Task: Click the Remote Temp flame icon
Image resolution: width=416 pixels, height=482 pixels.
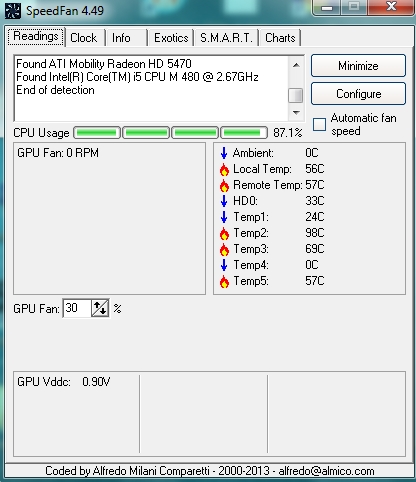Action: pyautogui.click(x=224, y=185)
